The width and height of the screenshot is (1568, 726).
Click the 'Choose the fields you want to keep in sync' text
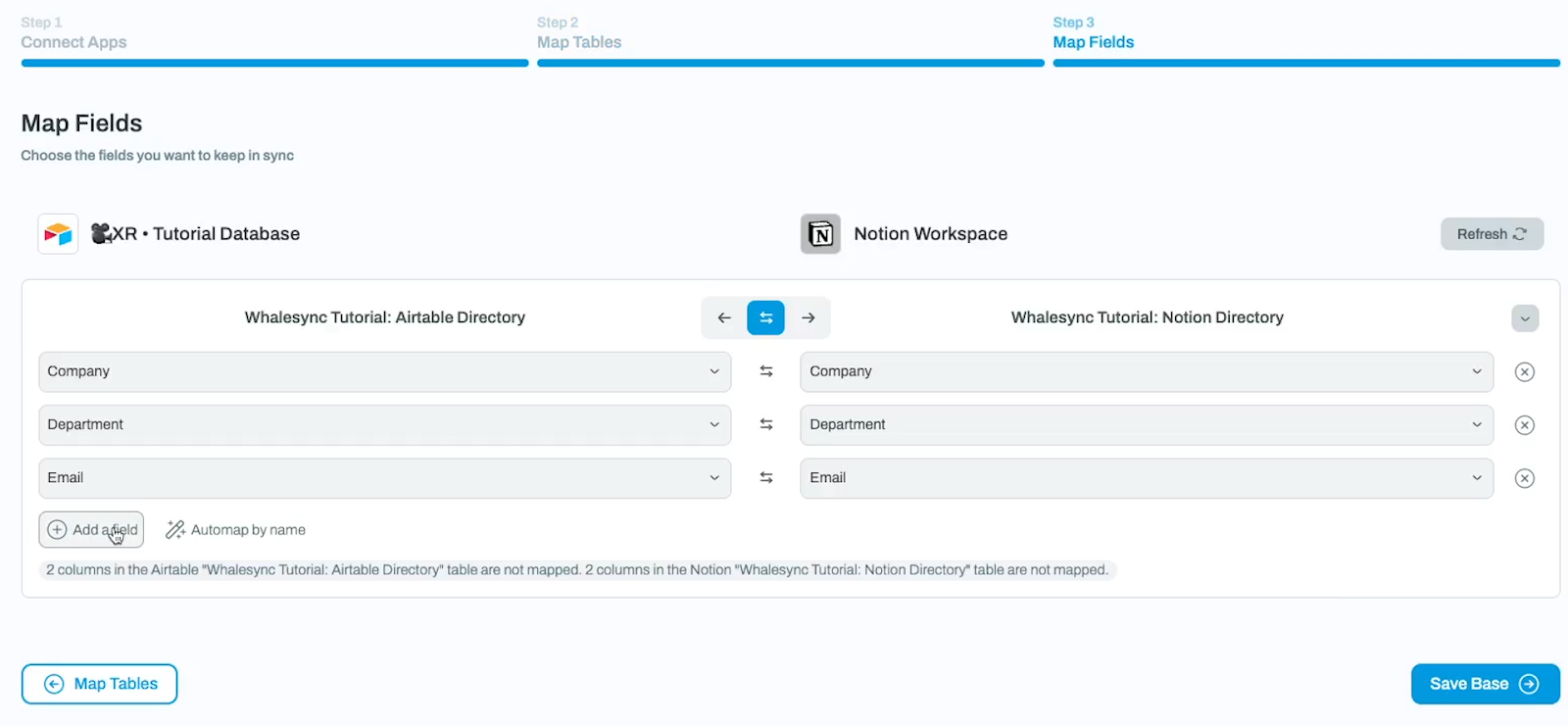point(158,156)
